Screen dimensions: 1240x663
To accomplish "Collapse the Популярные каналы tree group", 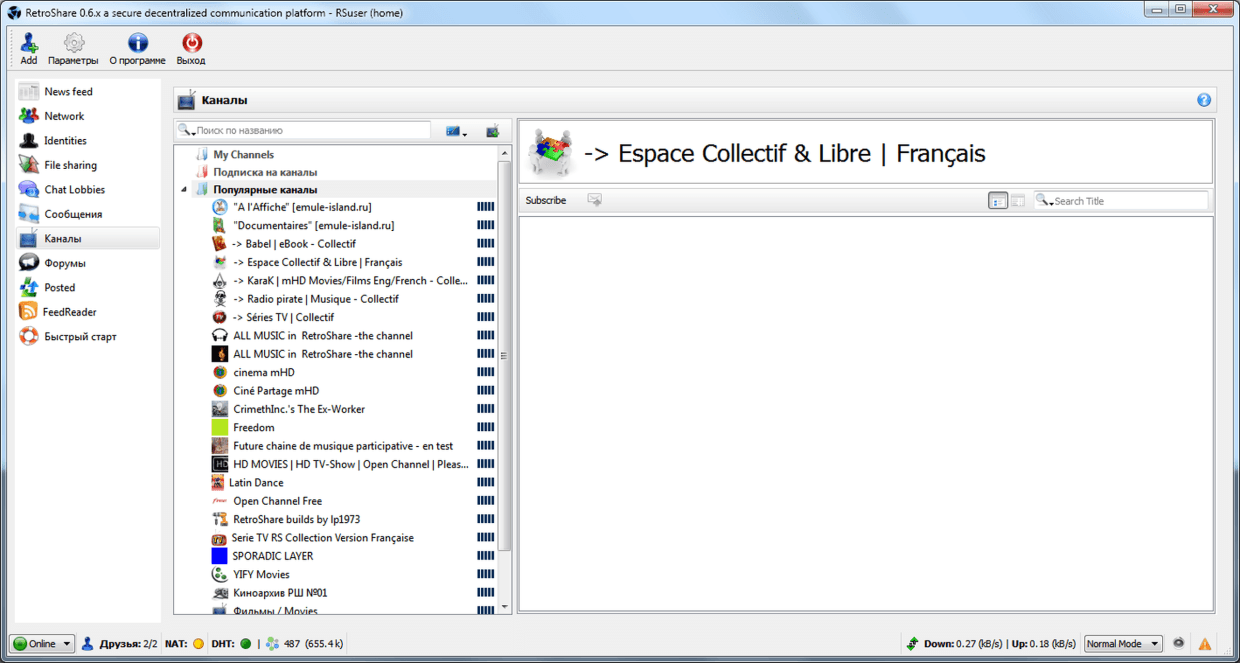I will pyautogui.click(x=184, y=190).
